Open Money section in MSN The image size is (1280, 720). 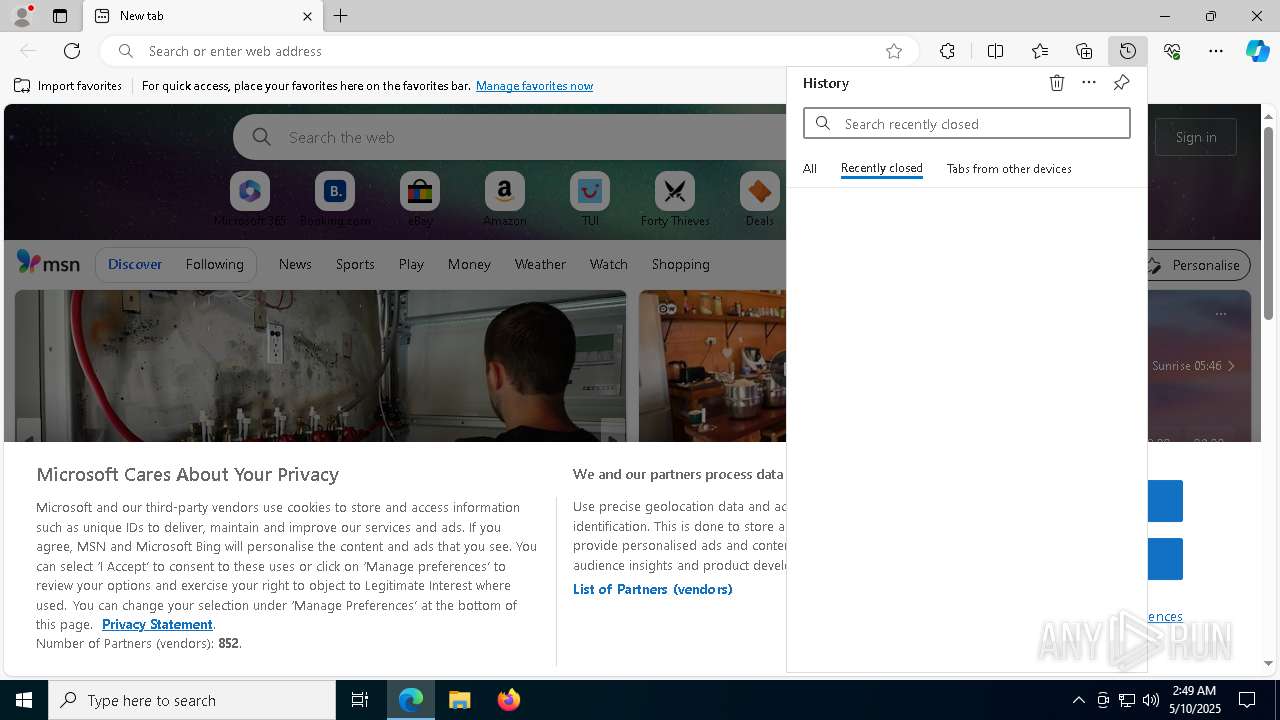coord(469,264)
